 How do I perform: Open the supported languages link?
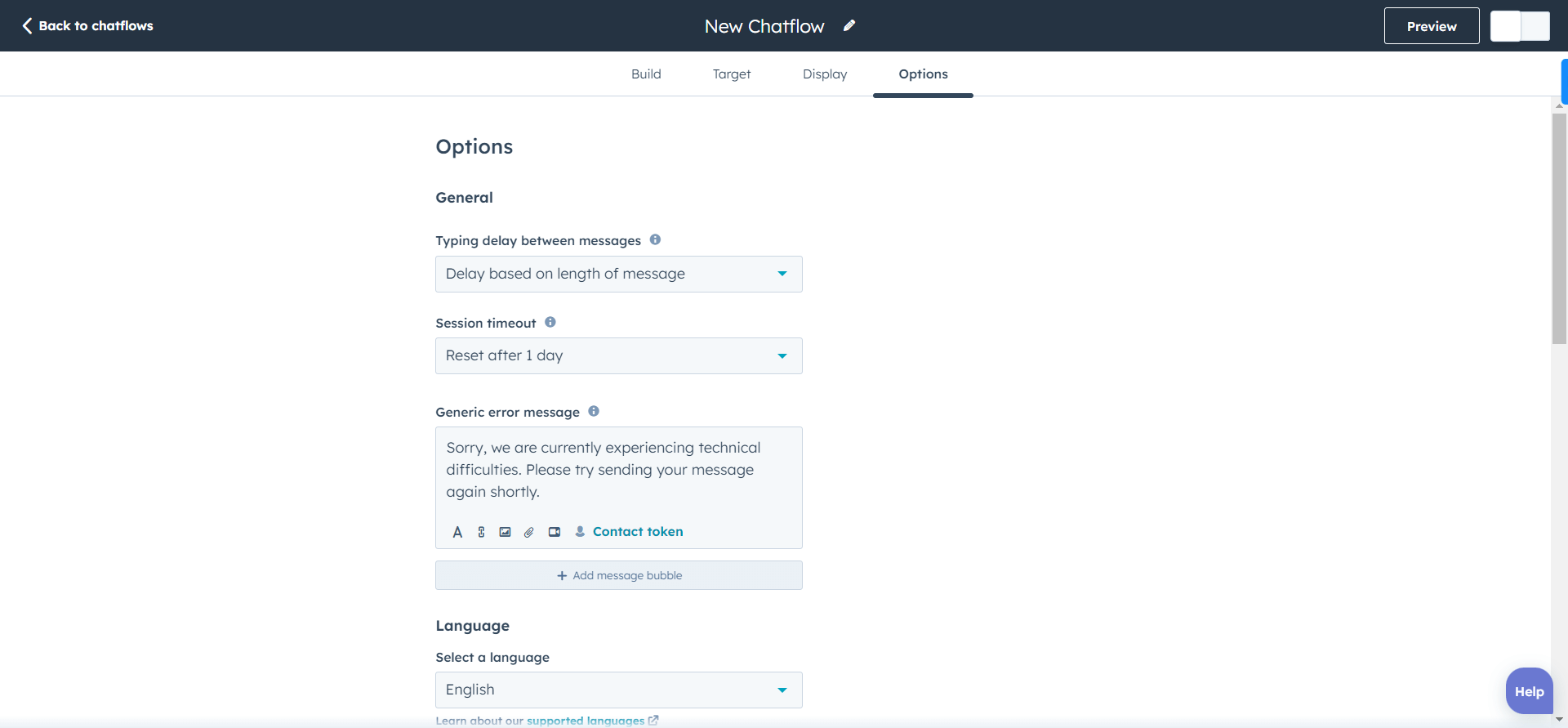[x=586, y=720]
